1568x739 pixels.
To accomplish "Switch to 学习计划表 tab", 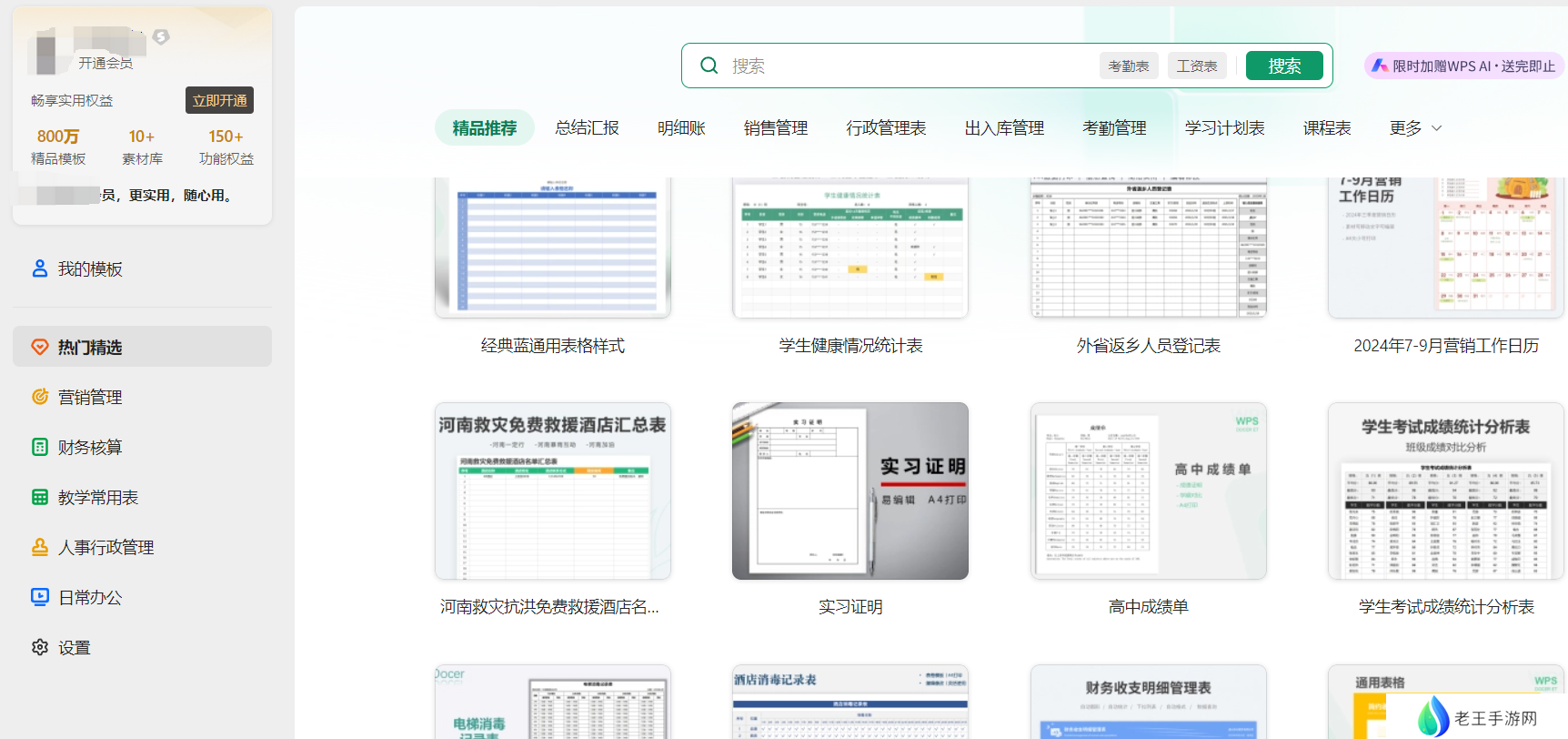I will 1224,128.
